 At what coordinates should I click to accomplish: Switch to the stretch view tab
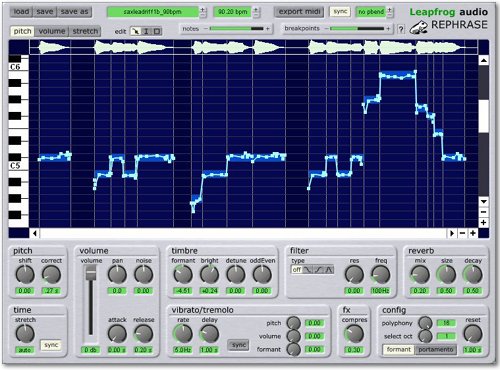click(x=85, y=31)
